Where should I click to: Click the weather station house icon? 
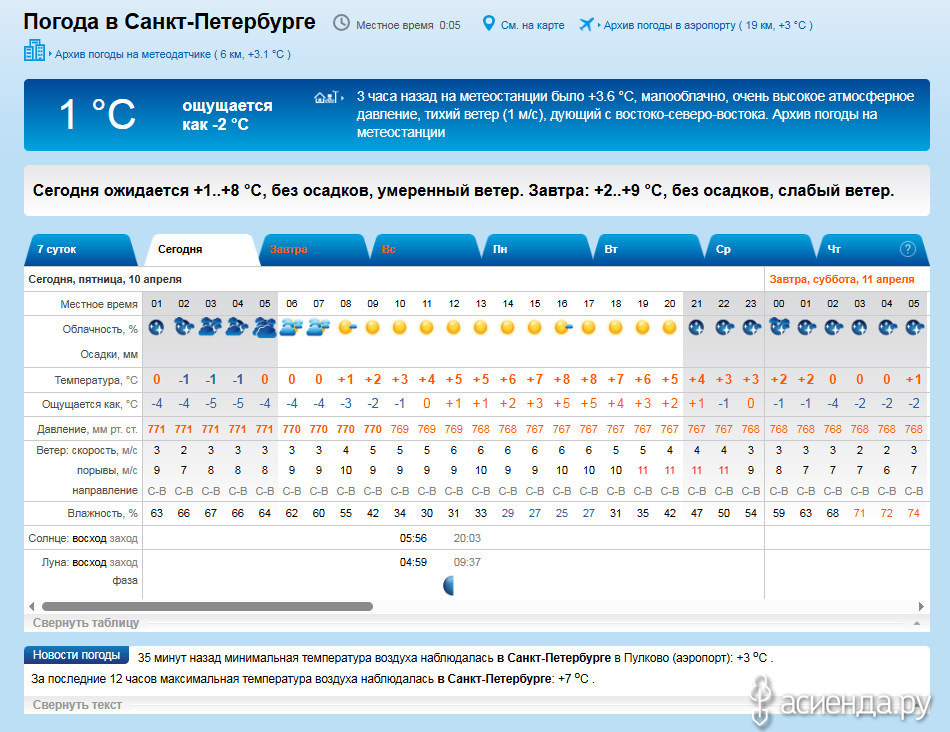click(326, 98)
